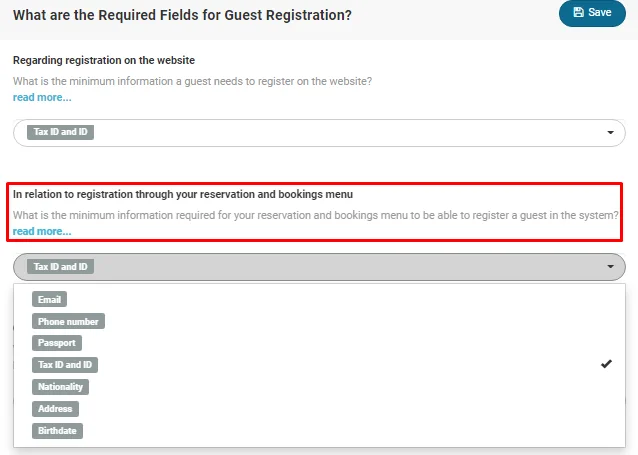Select the Phone number option

click(x=68, y=321)
